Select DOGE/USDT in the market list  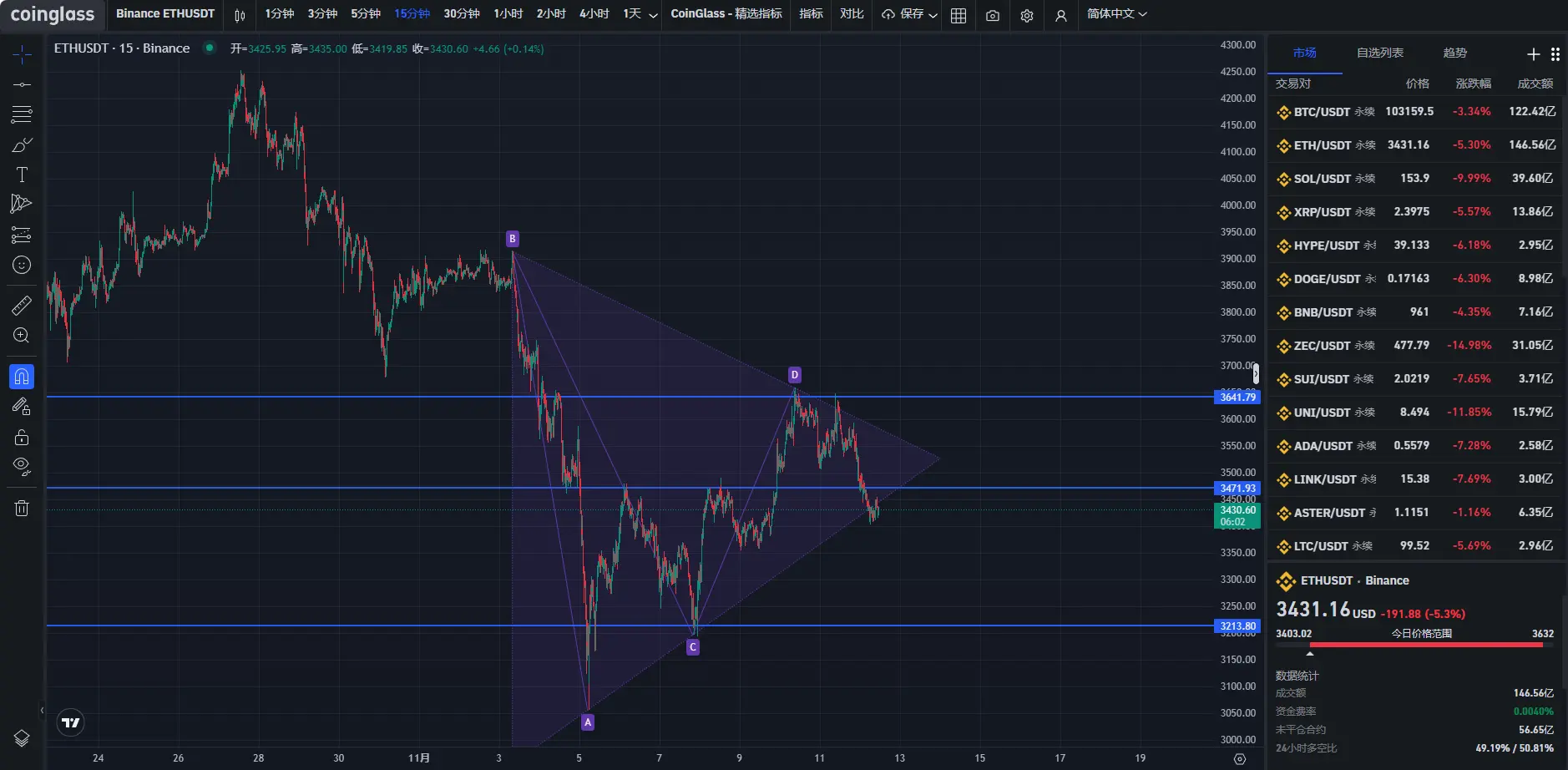pos(1415,279)
